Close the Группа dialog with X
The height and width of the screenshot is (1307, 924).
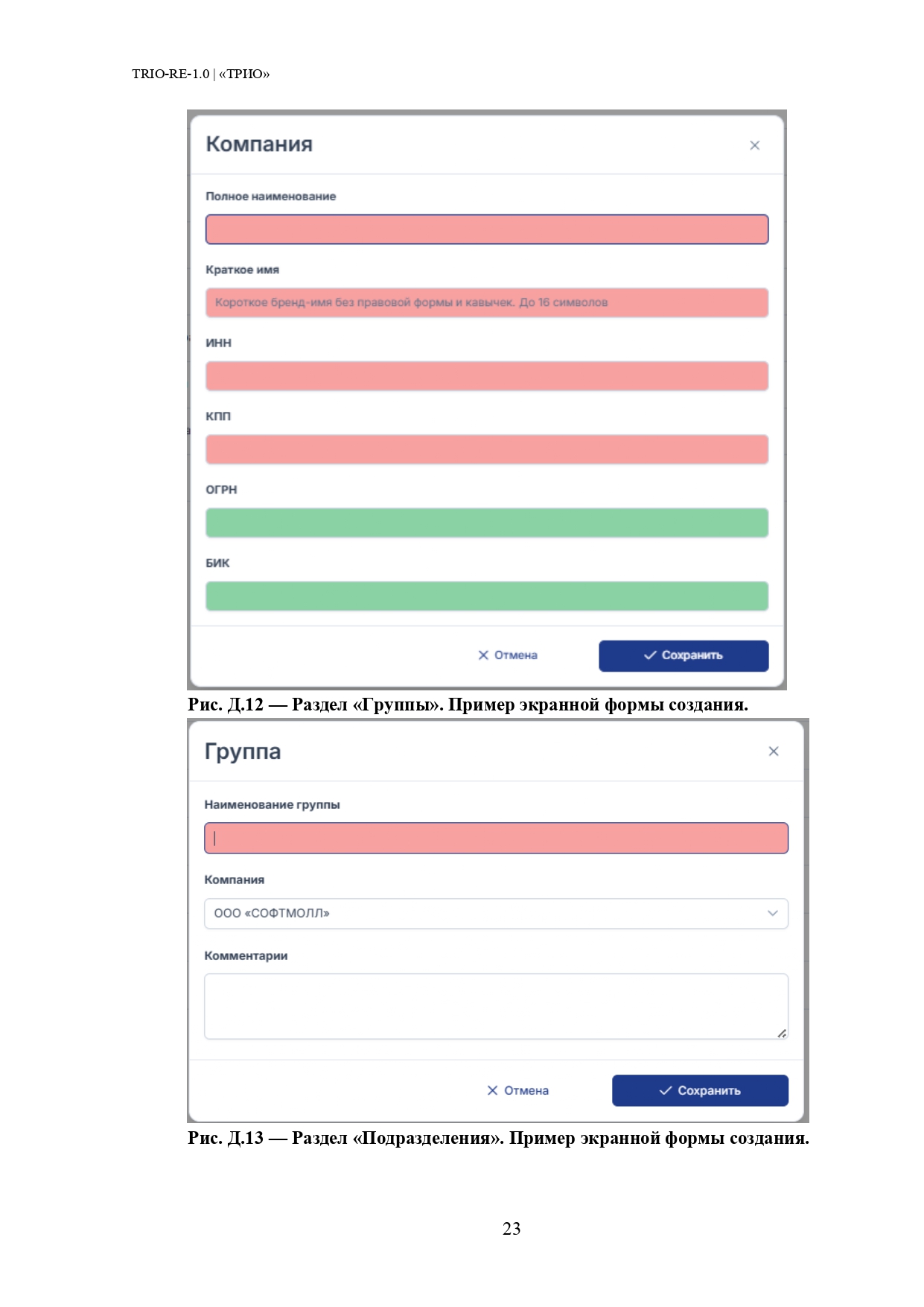tap(774, 751)
